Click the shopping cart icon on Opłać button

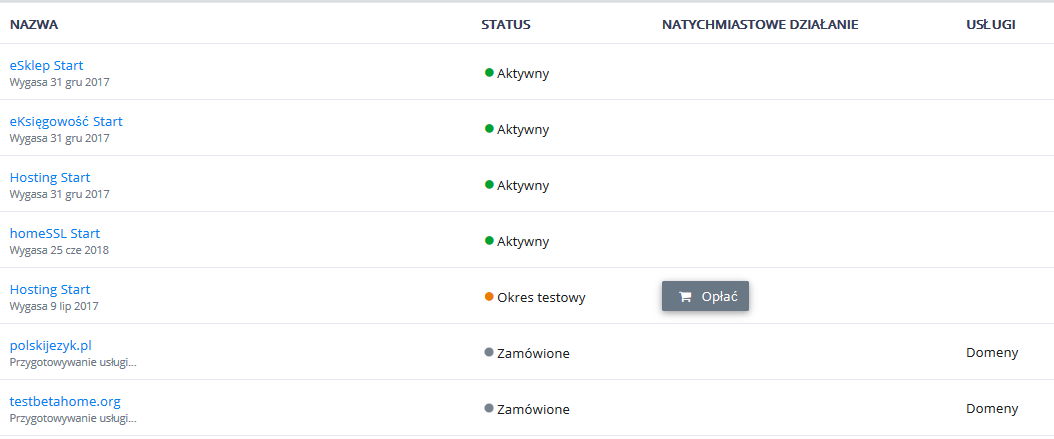click(x=685, y=297)
